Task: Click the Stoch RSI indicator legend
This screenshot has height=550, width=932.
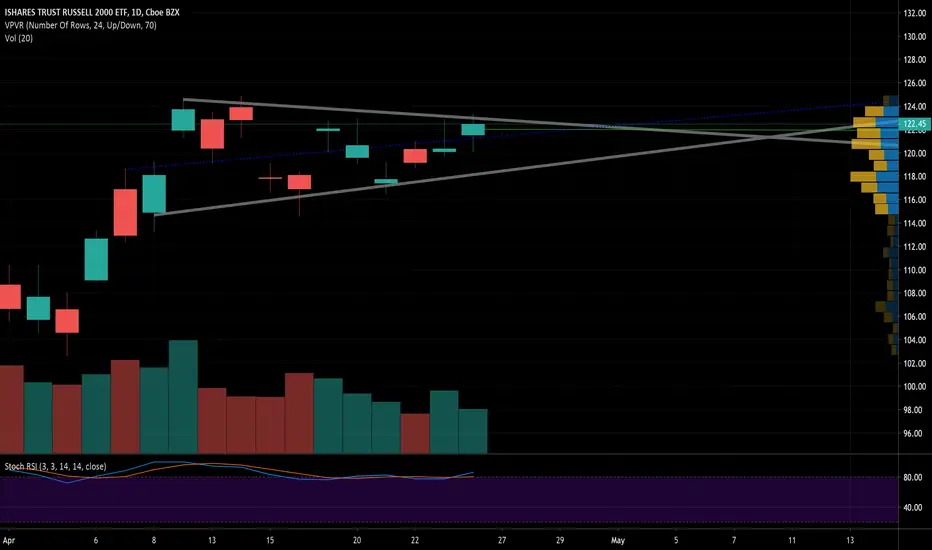Action: [x=55, y=467]
